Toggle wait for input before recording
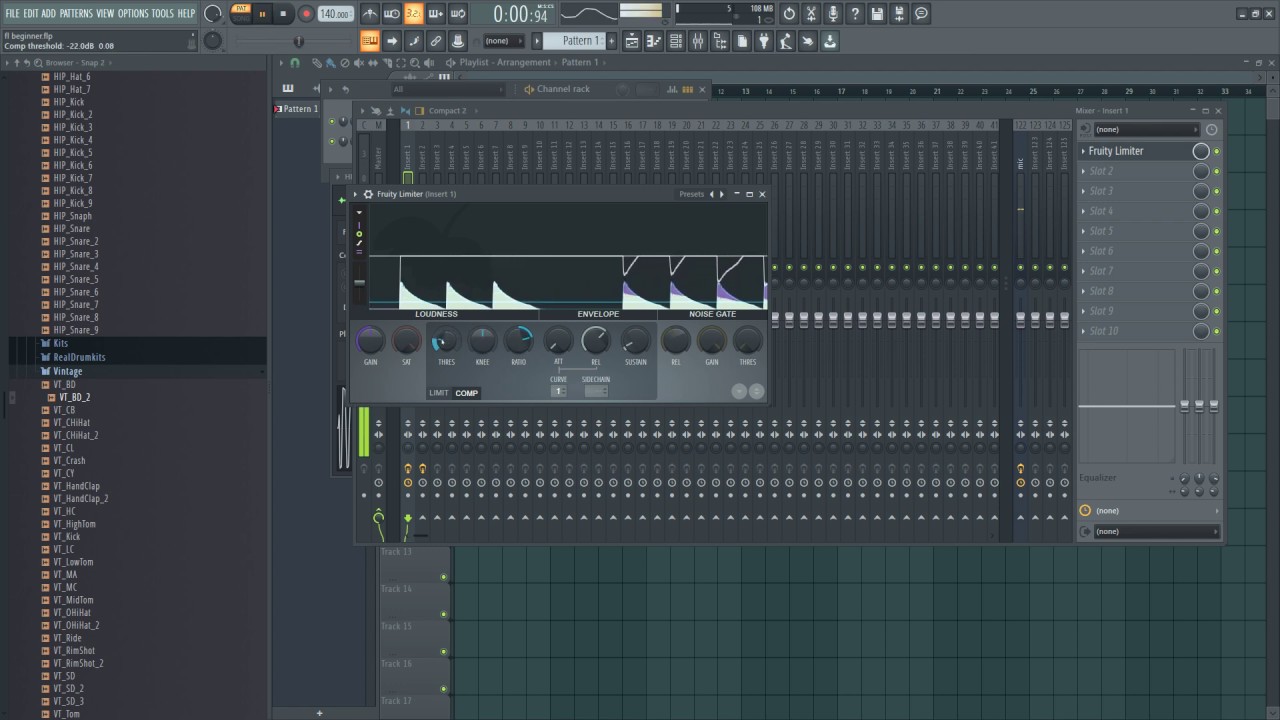 pyautogui.click(x=392, y=14)
